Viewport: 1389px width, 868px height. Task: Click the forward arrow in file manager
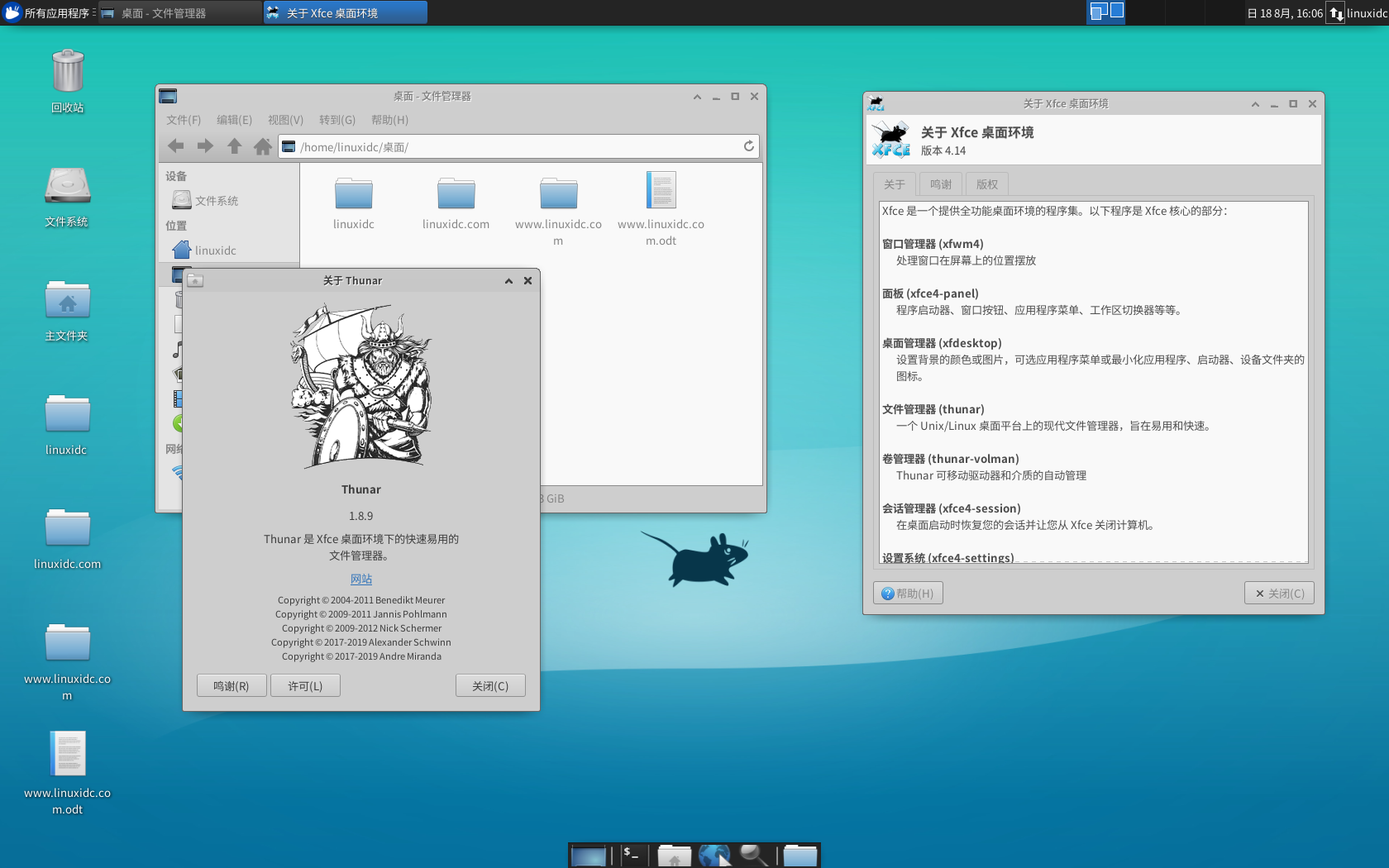[205, 146]
